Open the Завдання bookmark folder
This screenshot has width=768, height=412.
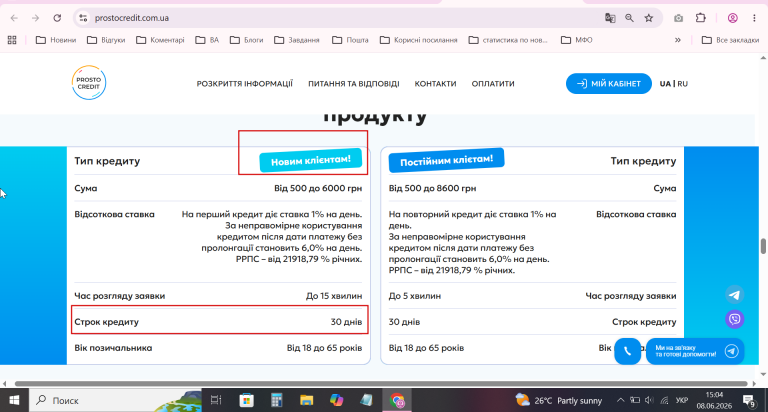[x=297, y=40]
